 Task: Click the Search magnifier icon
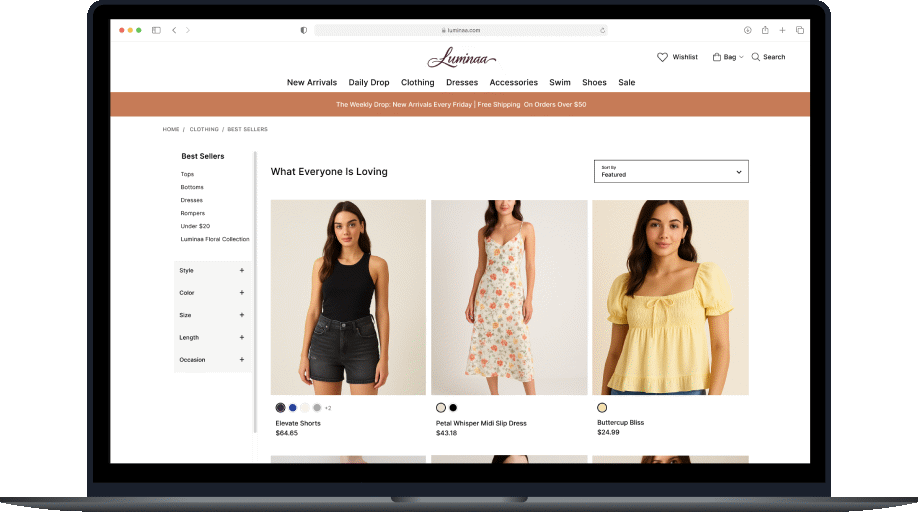[756, 57]
